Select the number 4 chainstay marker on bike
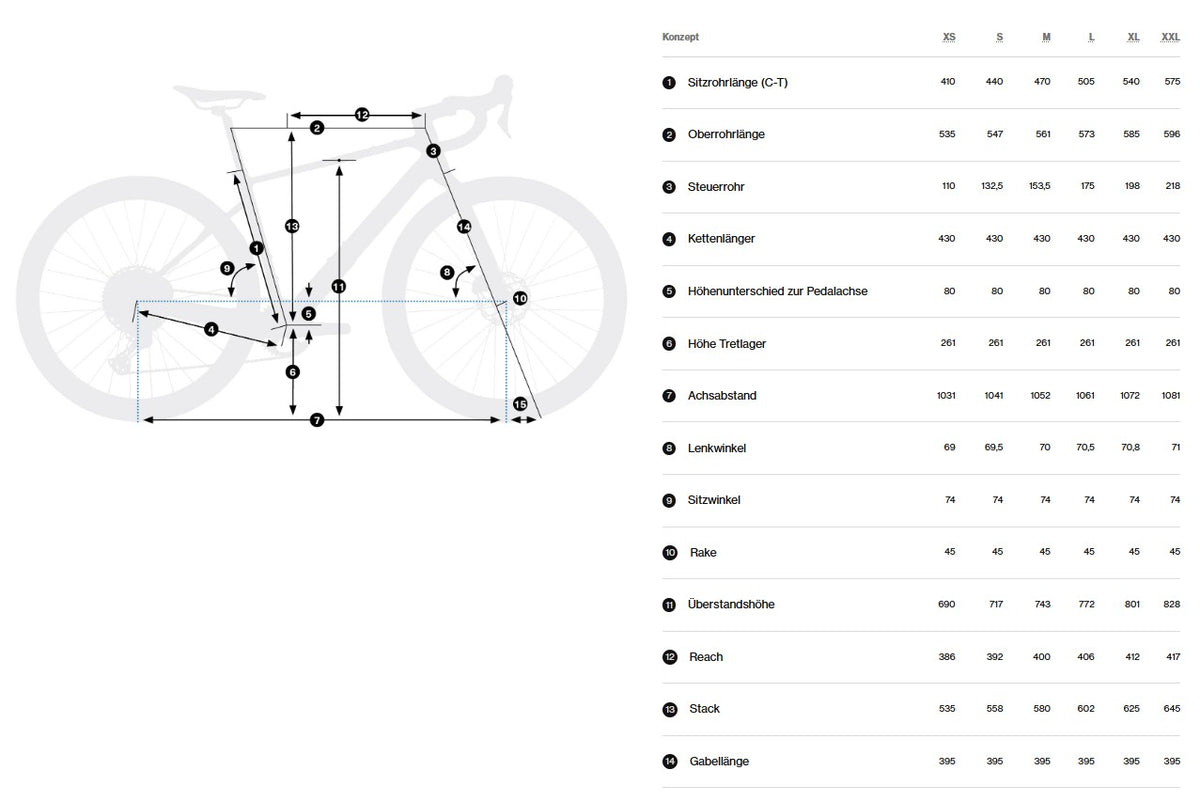The width and height of the screenshot is (1200, 802). (x=211, y=329)
